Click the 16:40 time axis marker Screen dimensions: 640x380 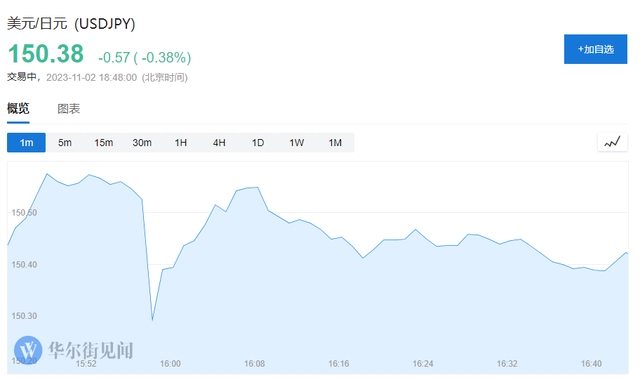[x=591, y=364]
